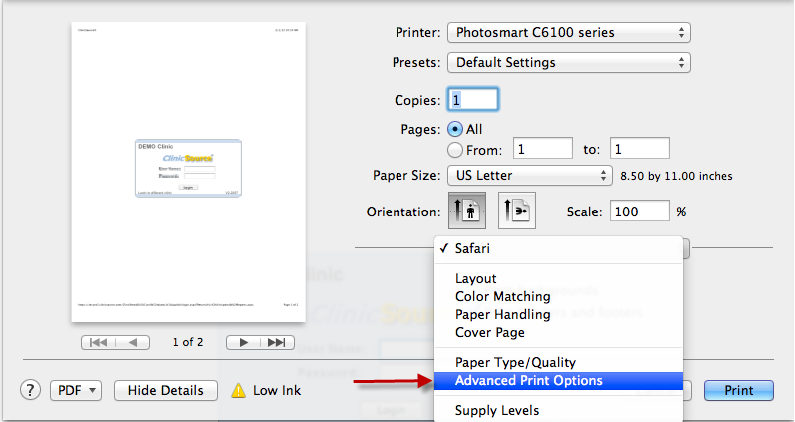The height and width of the screenshot is (422, 795).
Task: Click the Low Ink warning icon
Action: (240, 390)
